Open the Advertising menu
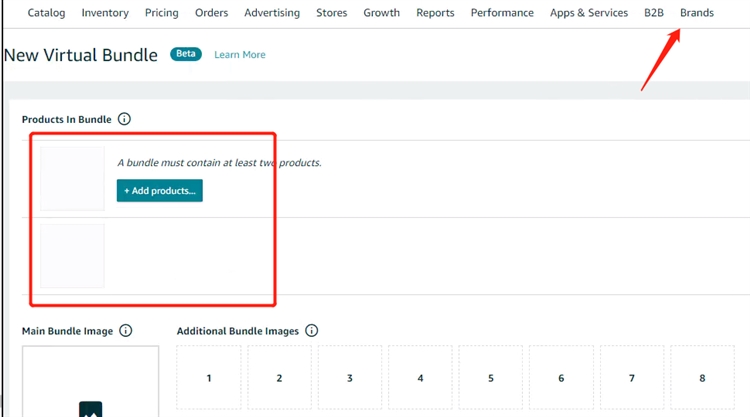Viewport: 750px width, 417px height. click(x=272, y=13)
